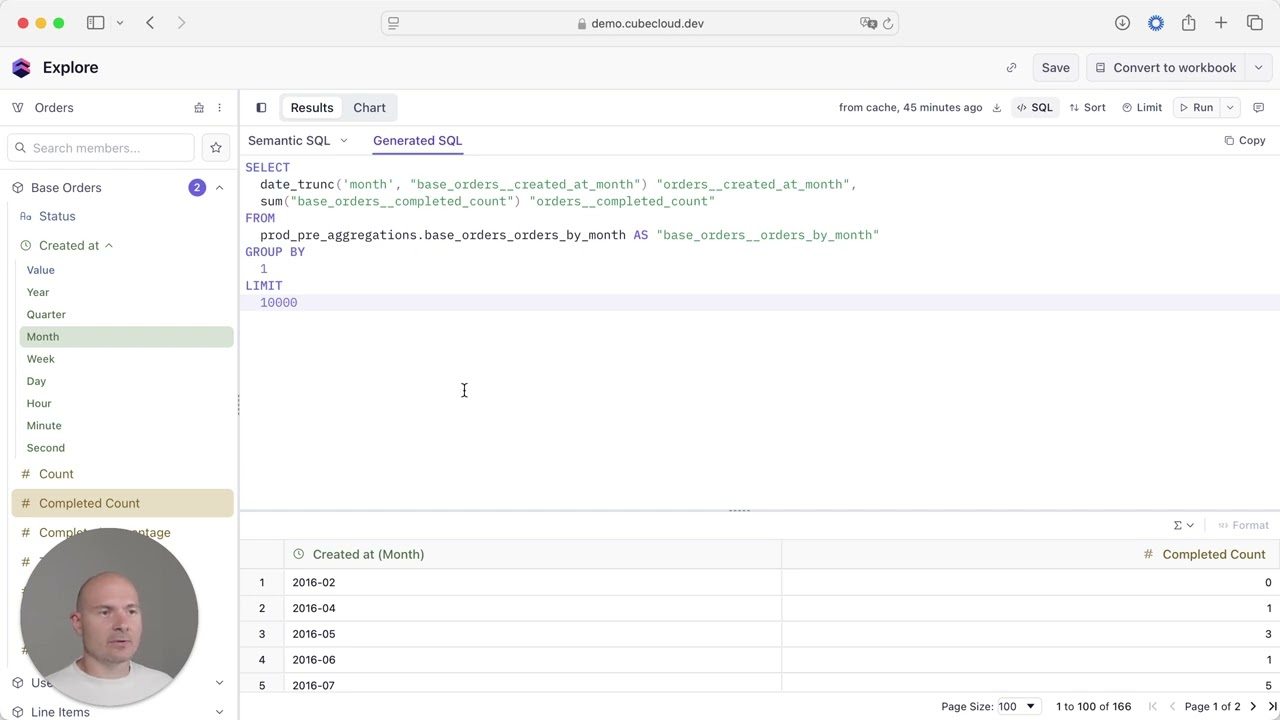Reload the page
The image size is (1280, 720).
click(x=887, y=23)
